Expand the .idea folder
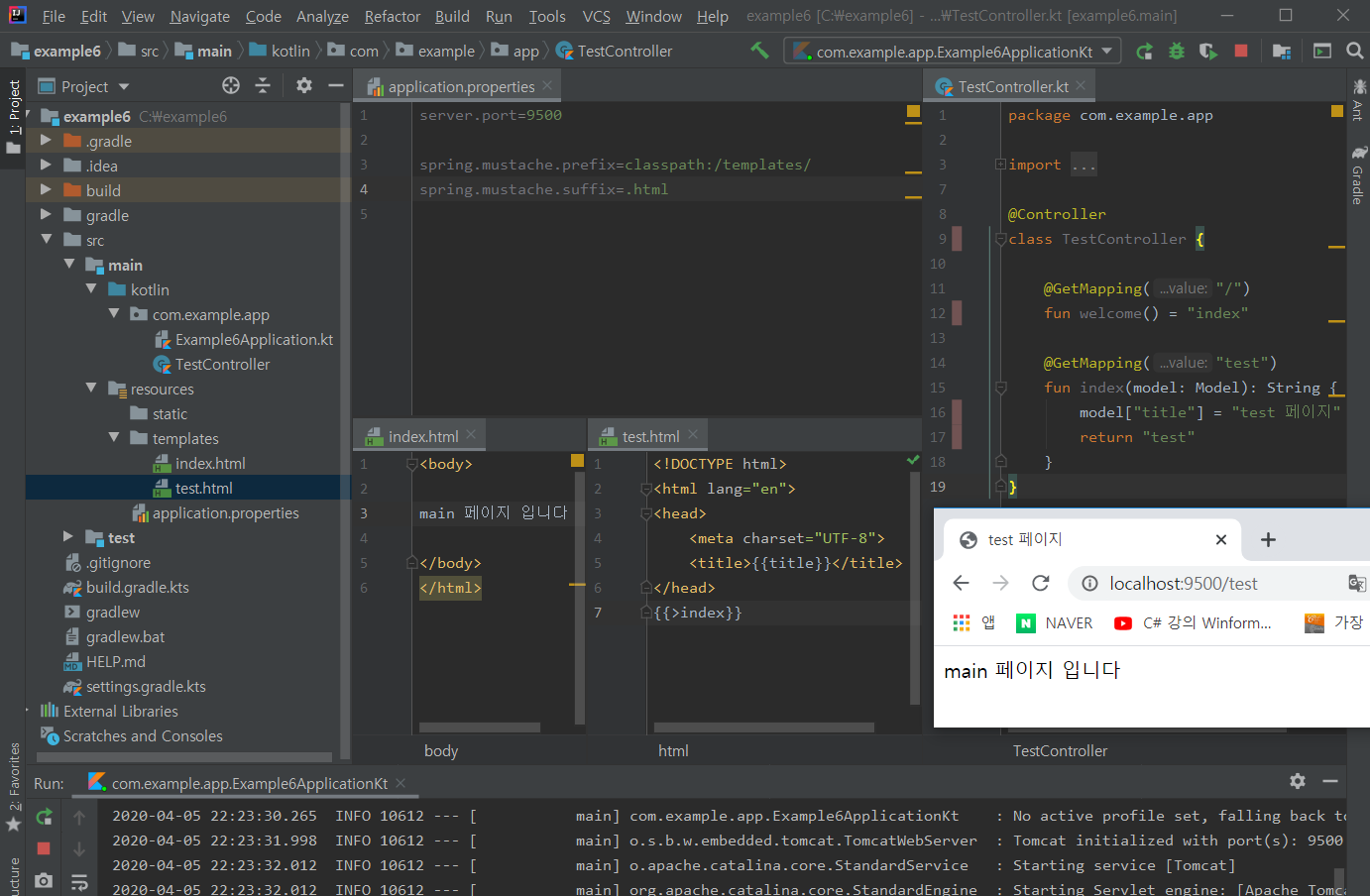The image size is (1370, 896). coord(46,166)
